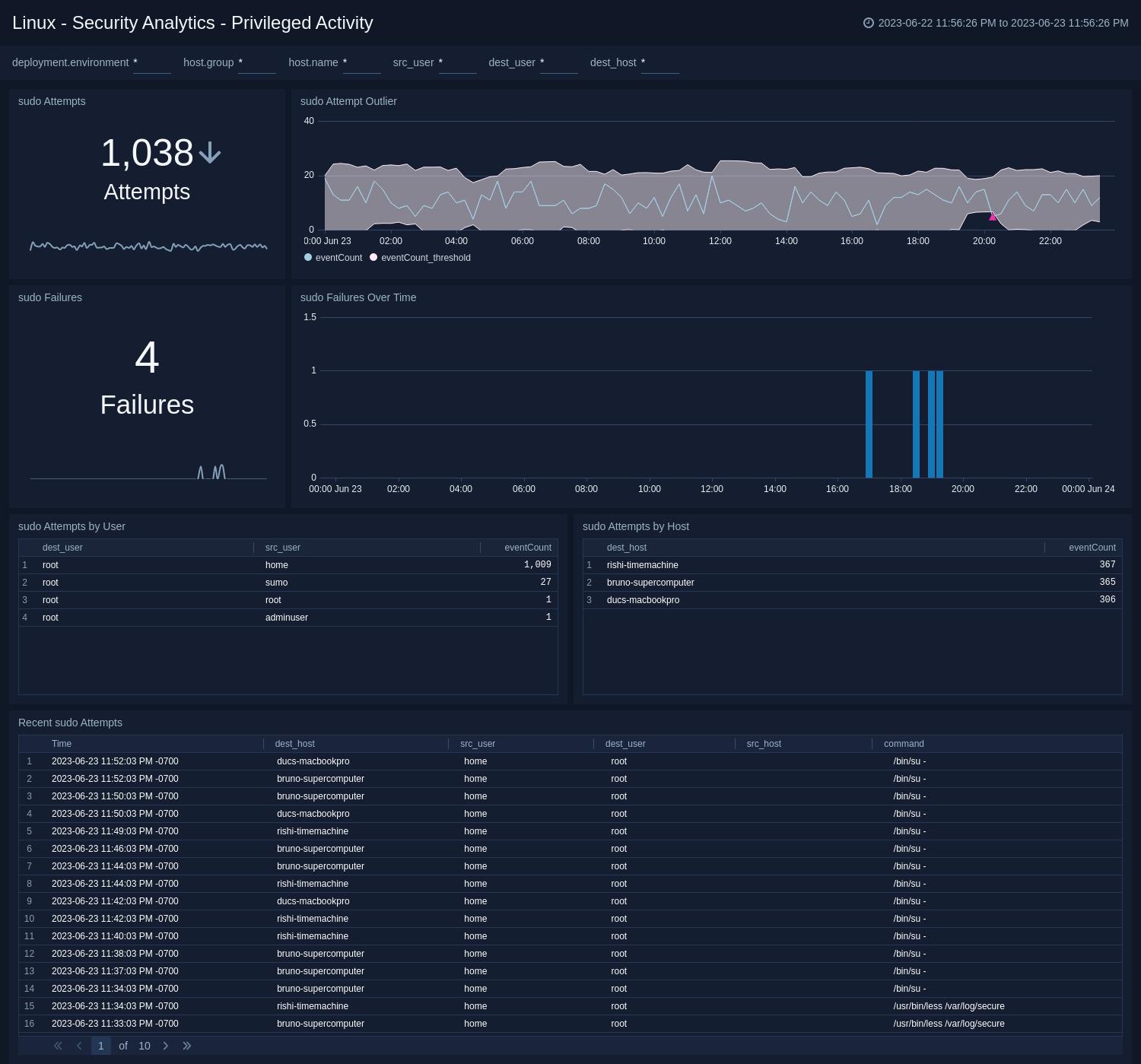1141x1064 pixels.
Task: Click the sudo Failures Over Time title
Action: tap(358, 297)
